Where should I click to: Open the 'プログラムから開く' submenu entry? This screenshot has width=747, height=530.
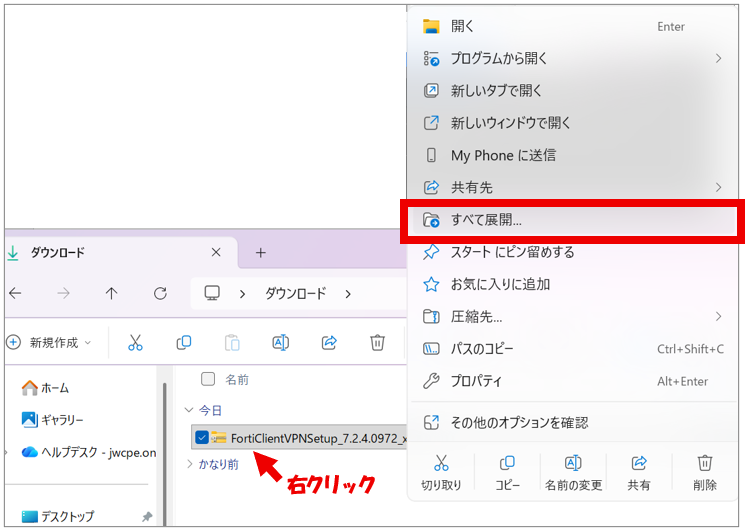[x=573, y=59]
